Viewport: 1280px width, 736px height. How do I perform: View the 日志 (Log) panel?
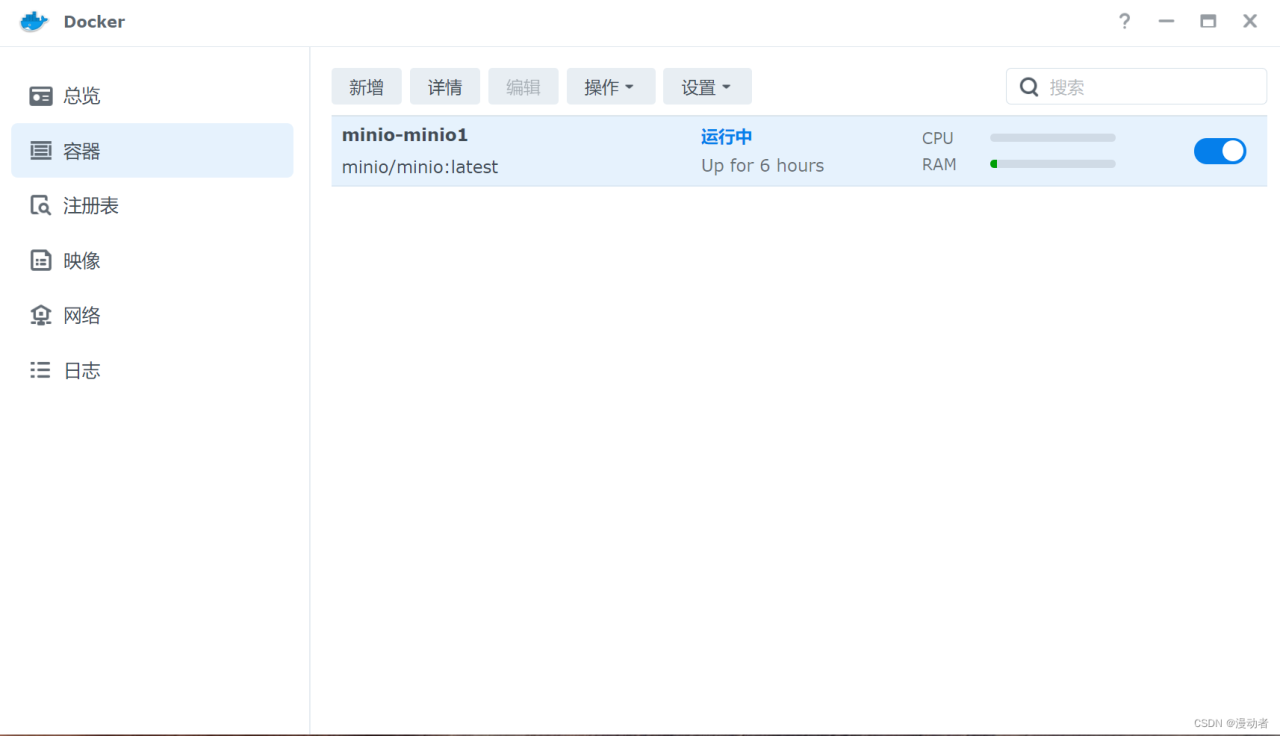point(82,370)
